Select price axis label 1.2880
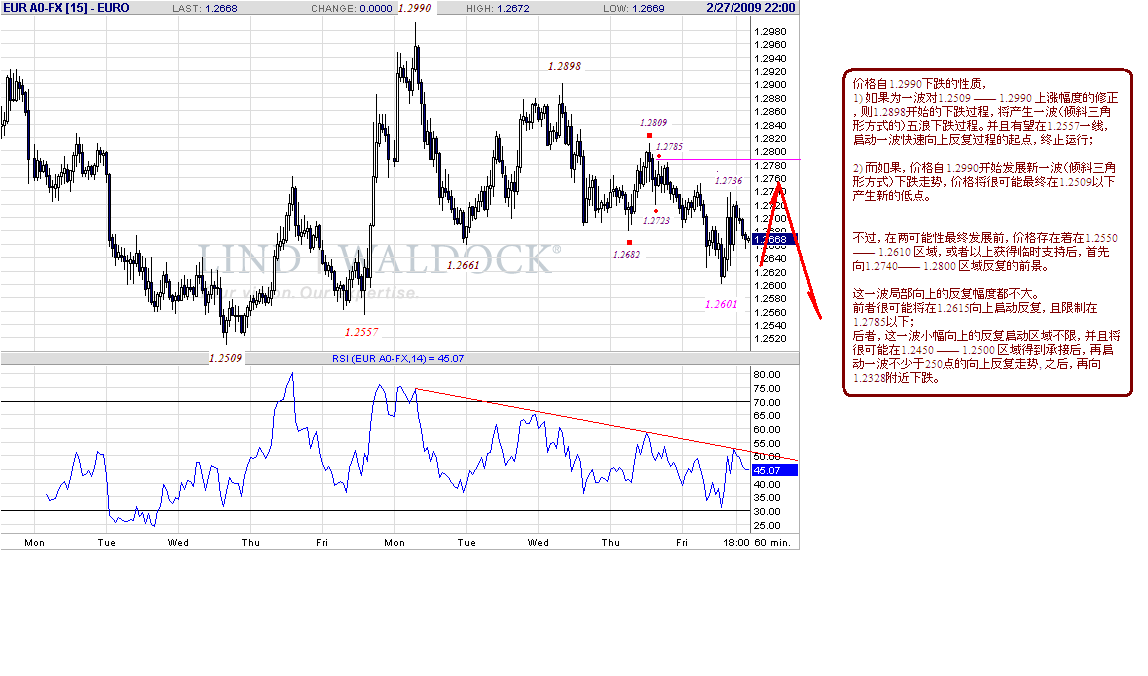Viewport: 1148px width, 676px height. pyautogui.click(x=770, y=99)
